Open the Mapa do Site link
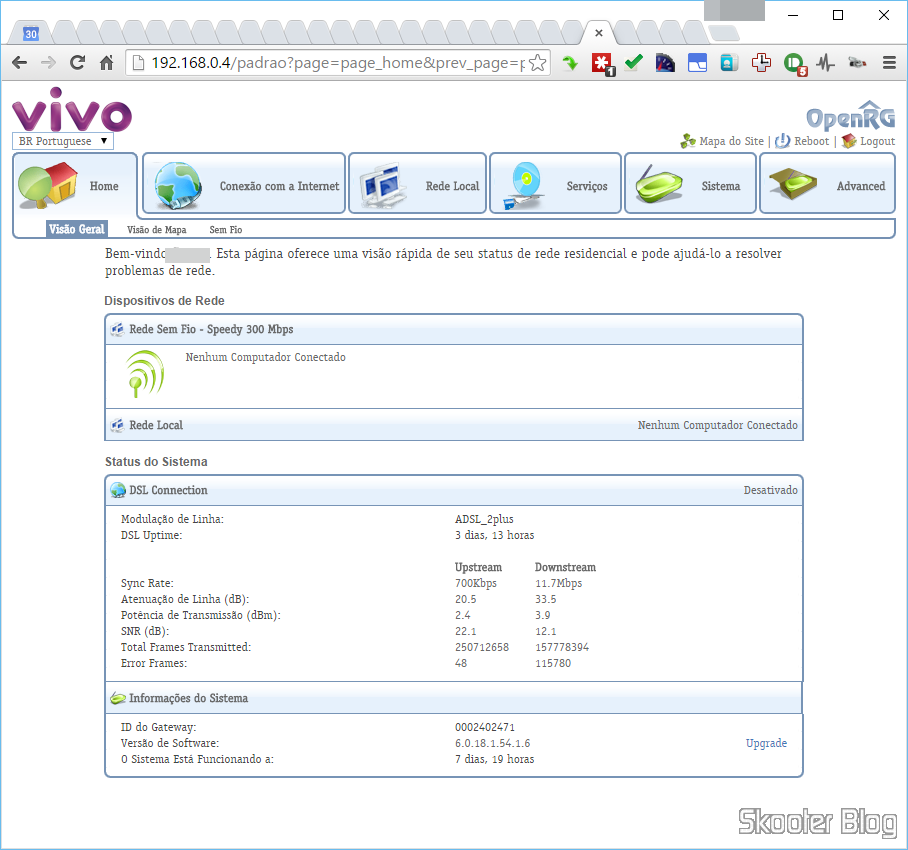Screen dimensions: 908x850 click(x=731, y=141)
